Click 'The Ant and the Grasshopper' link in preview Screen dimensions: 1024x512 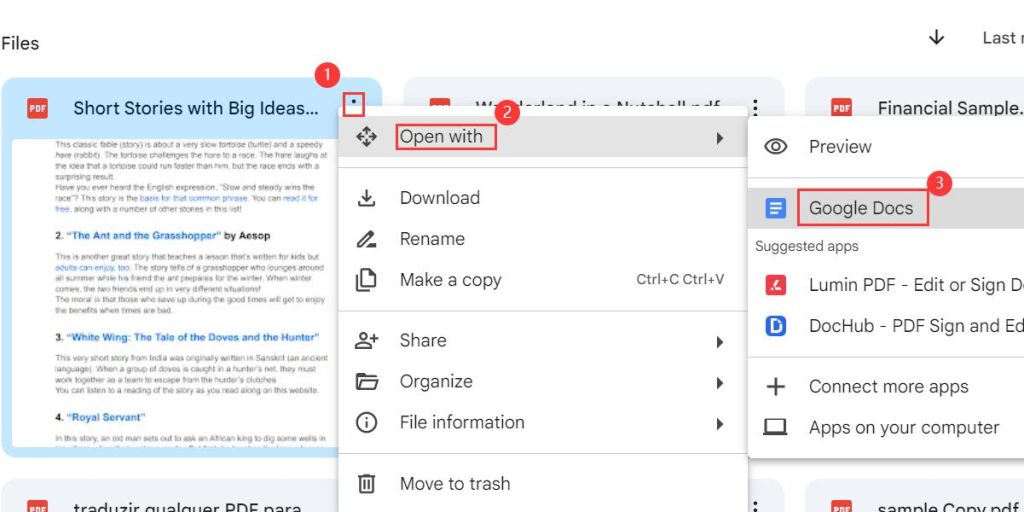(x=142, y=236)
